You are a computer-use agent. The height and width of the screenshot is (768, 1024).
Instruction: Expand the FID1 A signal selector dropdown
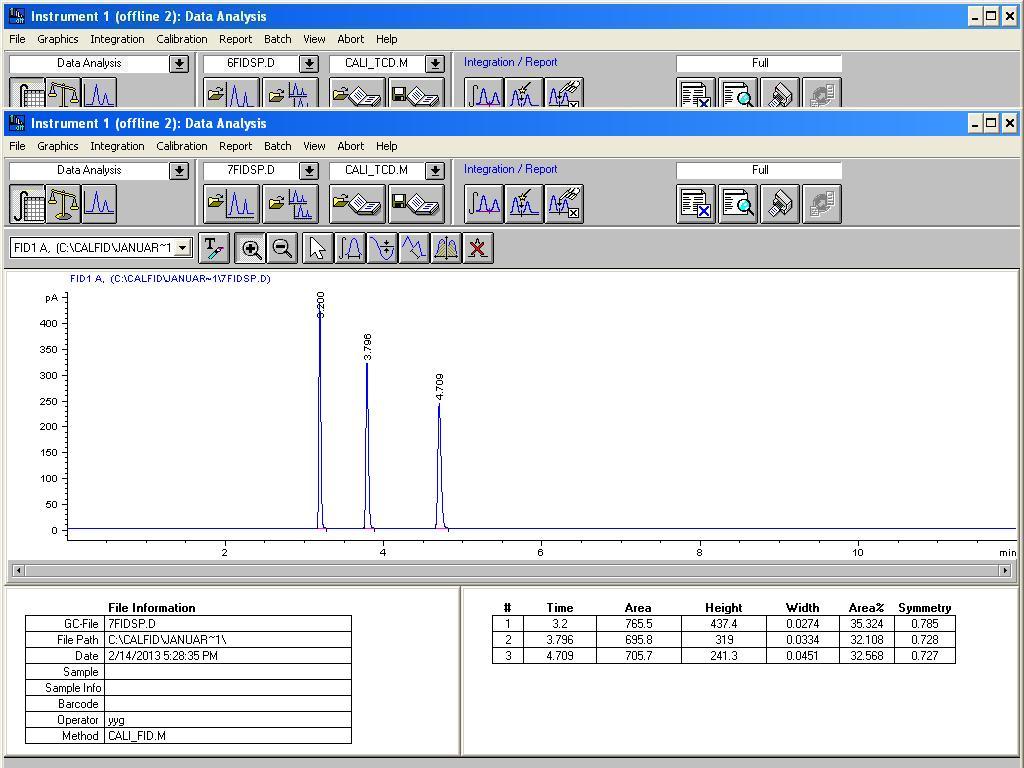(183, 248)
